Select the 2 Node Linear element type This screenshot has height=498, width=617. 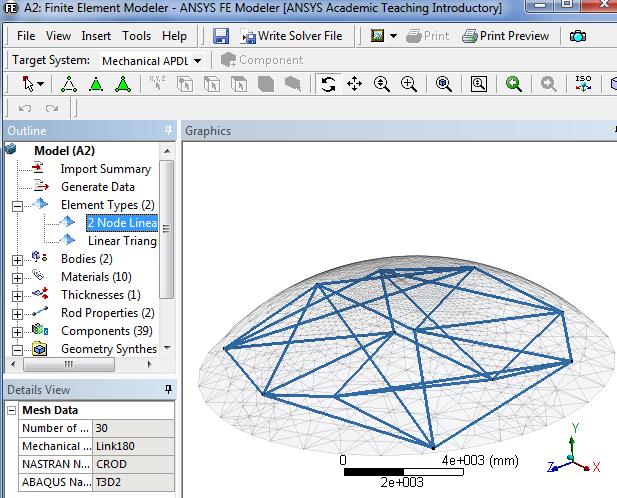[122, 223]
